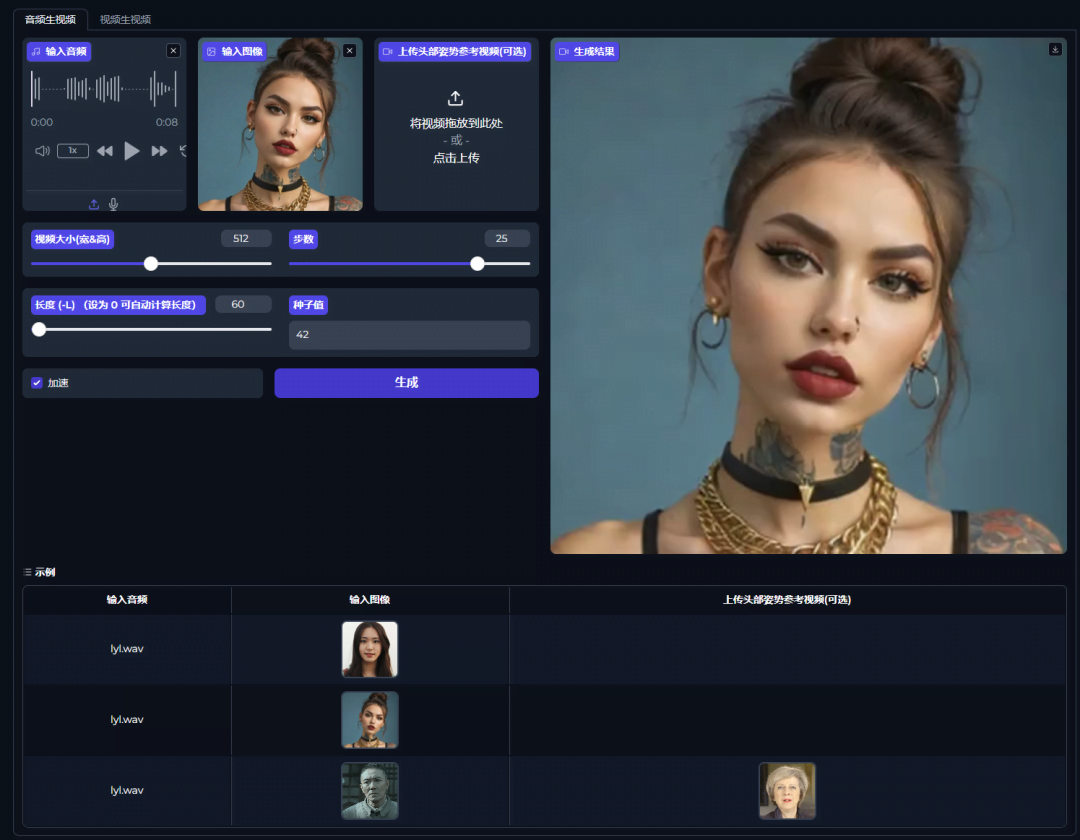The width and height of the screenshot is (1080, 840).
Task: Open the 1x playback speed selector
Action: click(71, 150)
